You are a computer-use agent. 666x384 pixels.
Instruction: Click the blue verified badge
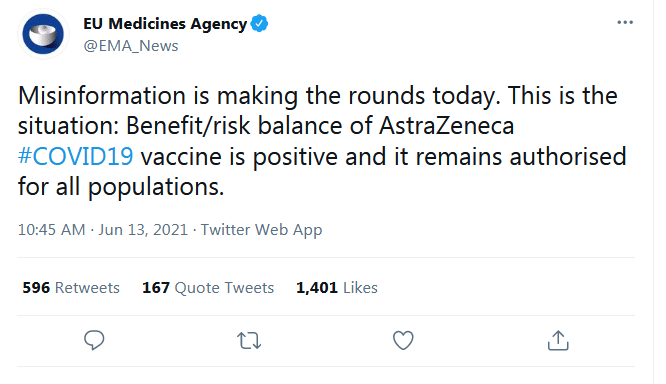click(260, 23)
